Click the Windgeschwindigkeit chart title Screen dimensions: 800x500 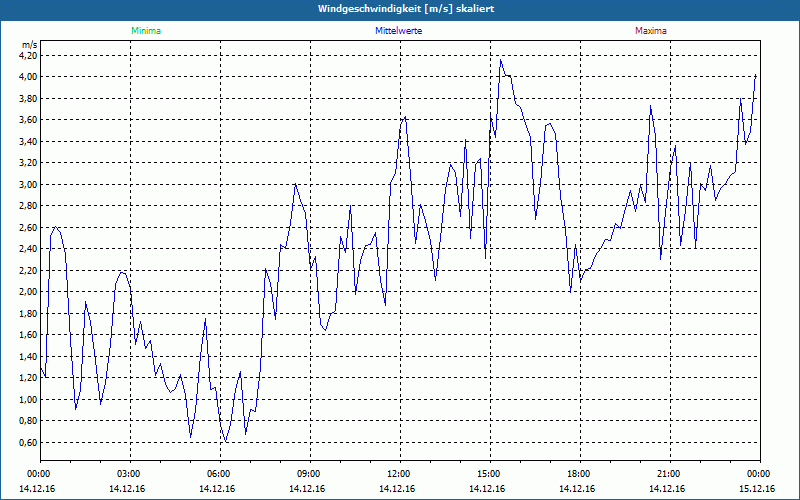[406, 9]
